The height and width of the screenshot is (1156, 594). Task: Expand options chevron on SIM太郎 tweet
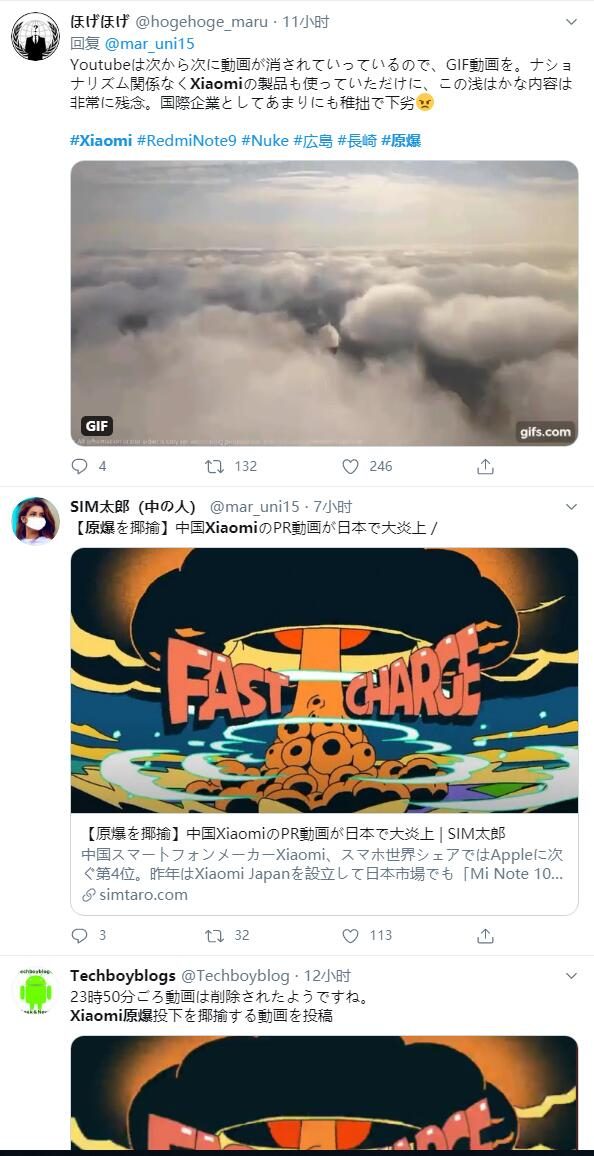coord(571,506)
